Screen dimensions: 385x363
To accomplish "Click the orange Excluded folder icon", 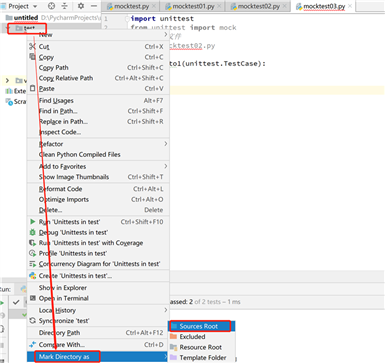I will (x=174, y=337).
